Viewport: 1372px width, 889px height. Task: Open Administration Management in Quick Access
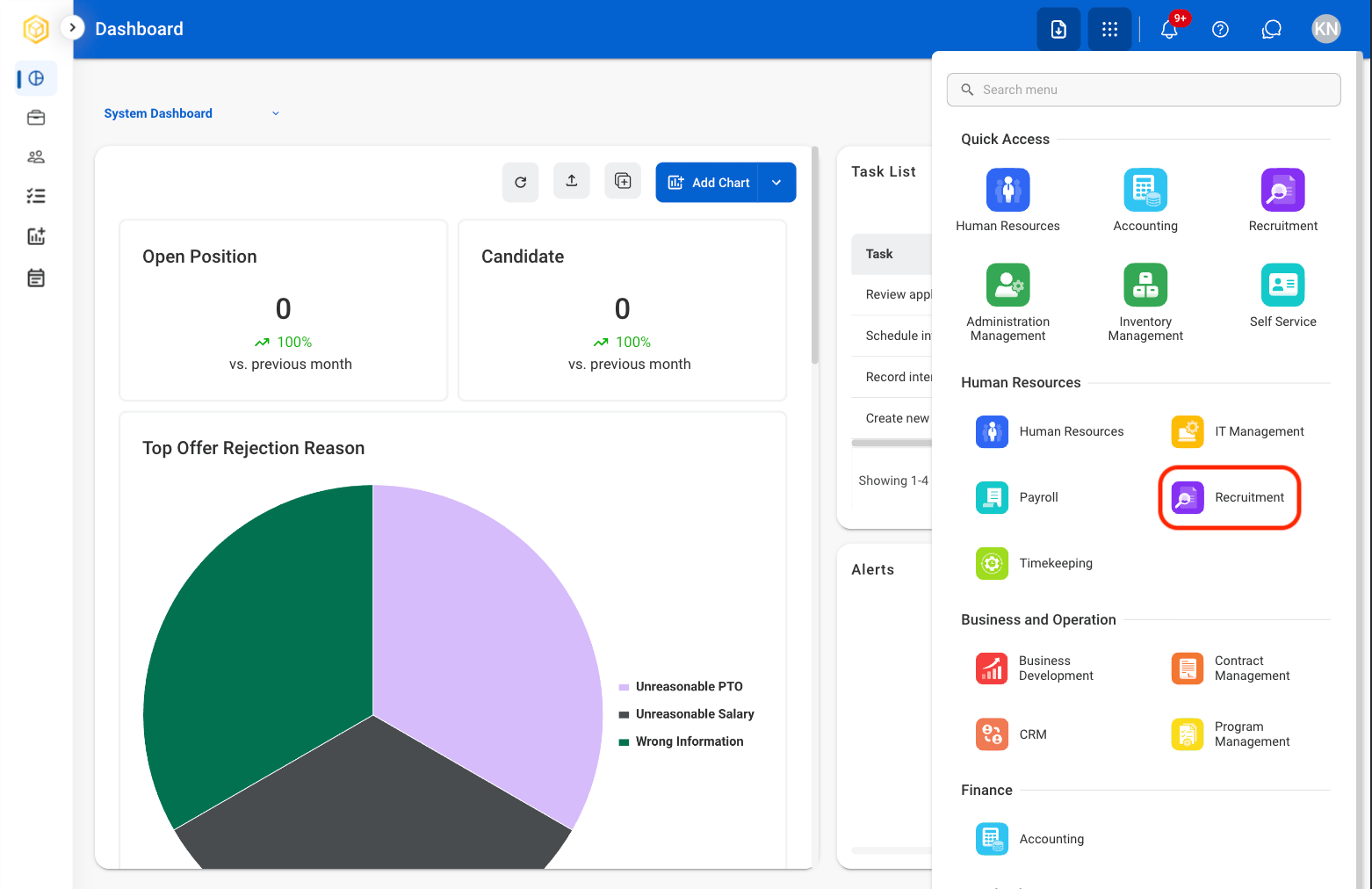click(1007, 303)
